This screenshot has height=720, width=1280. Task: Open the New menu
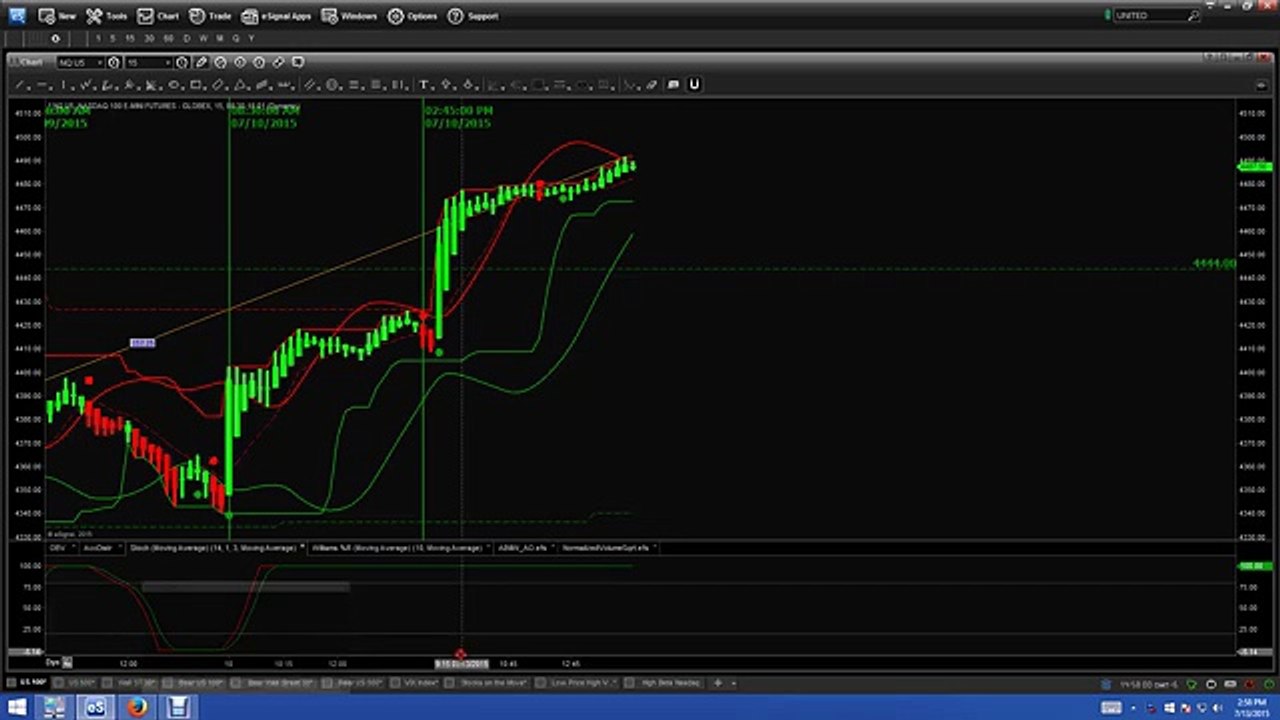(x=57, y=16)
